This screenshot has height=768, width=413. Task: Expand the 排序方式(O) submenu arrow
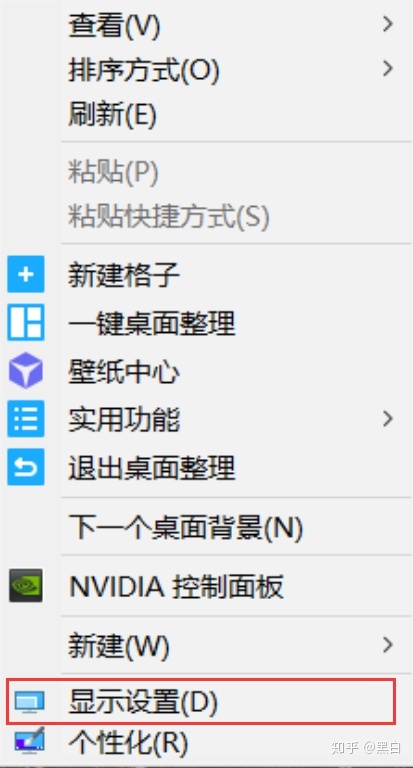[388, 68]
